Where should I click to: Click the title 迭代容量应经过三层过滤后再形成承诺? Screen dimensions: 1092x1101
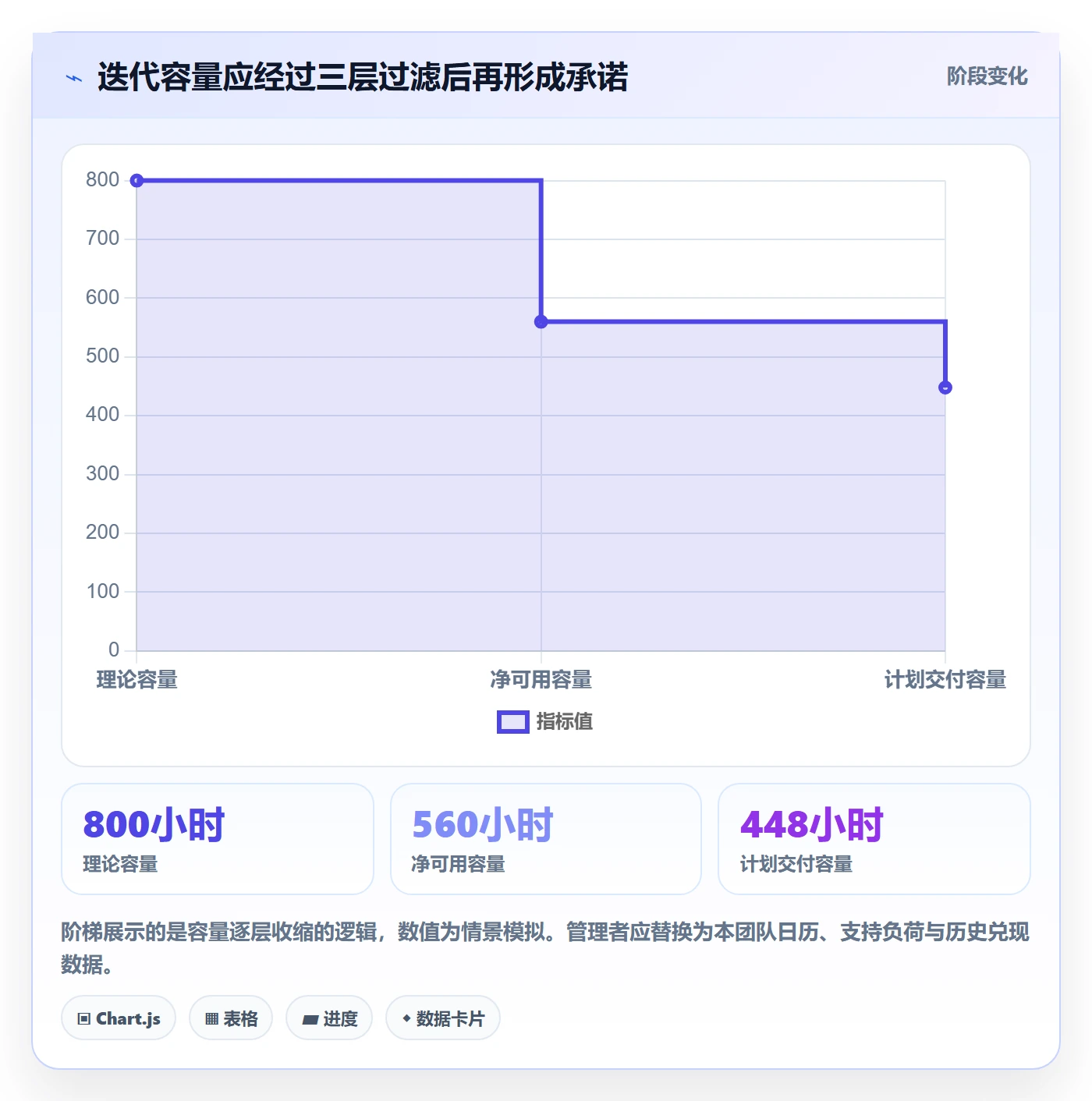(363, 77)
